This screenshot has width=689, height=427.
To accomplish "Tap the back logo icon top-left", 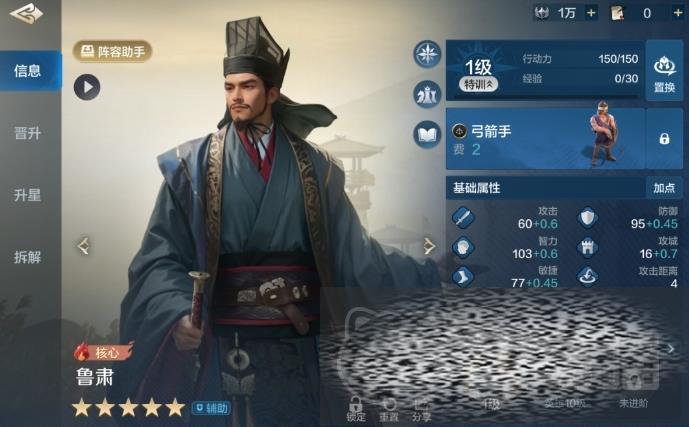I will point(26,13).
